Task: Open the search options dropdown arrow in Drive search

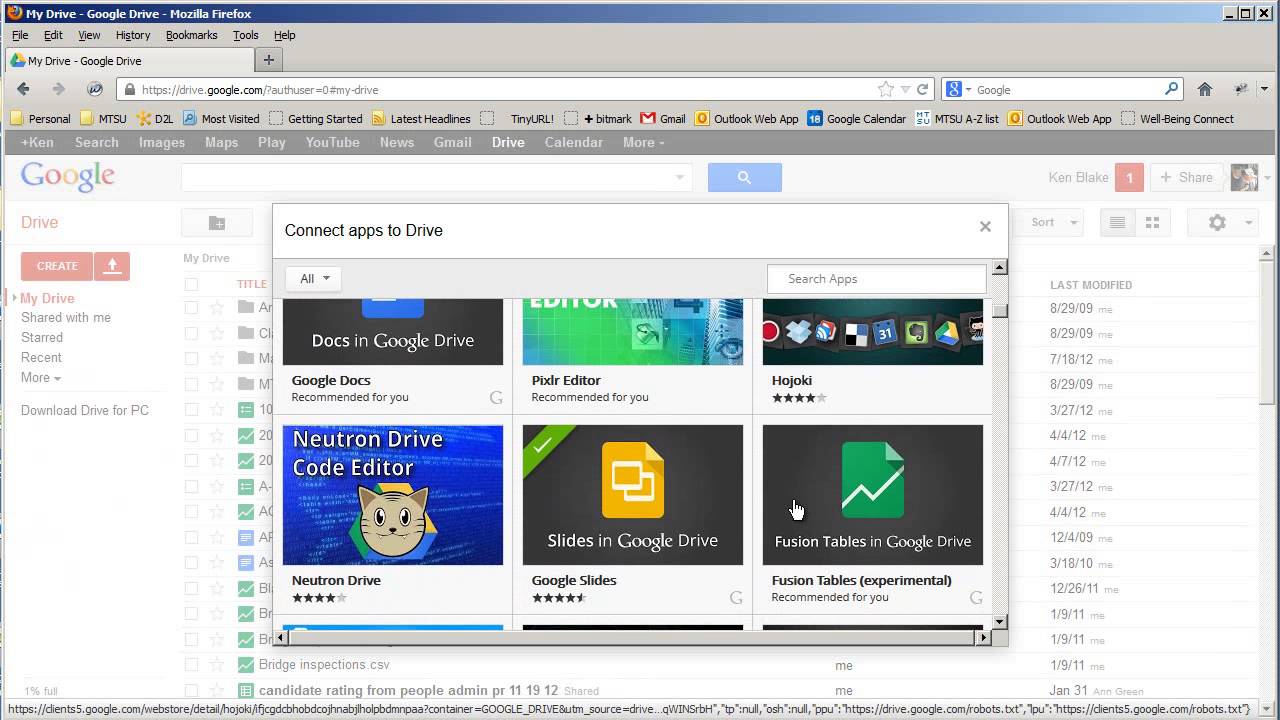Action: (x=679, y=178)
